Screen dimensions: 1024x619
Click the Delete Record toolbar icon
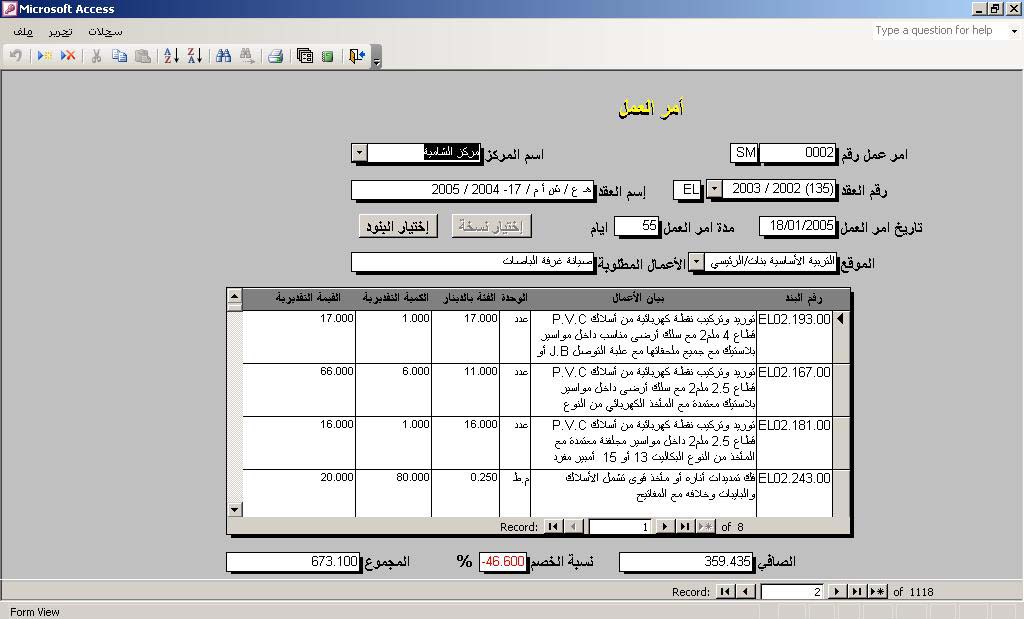point(68,56)
